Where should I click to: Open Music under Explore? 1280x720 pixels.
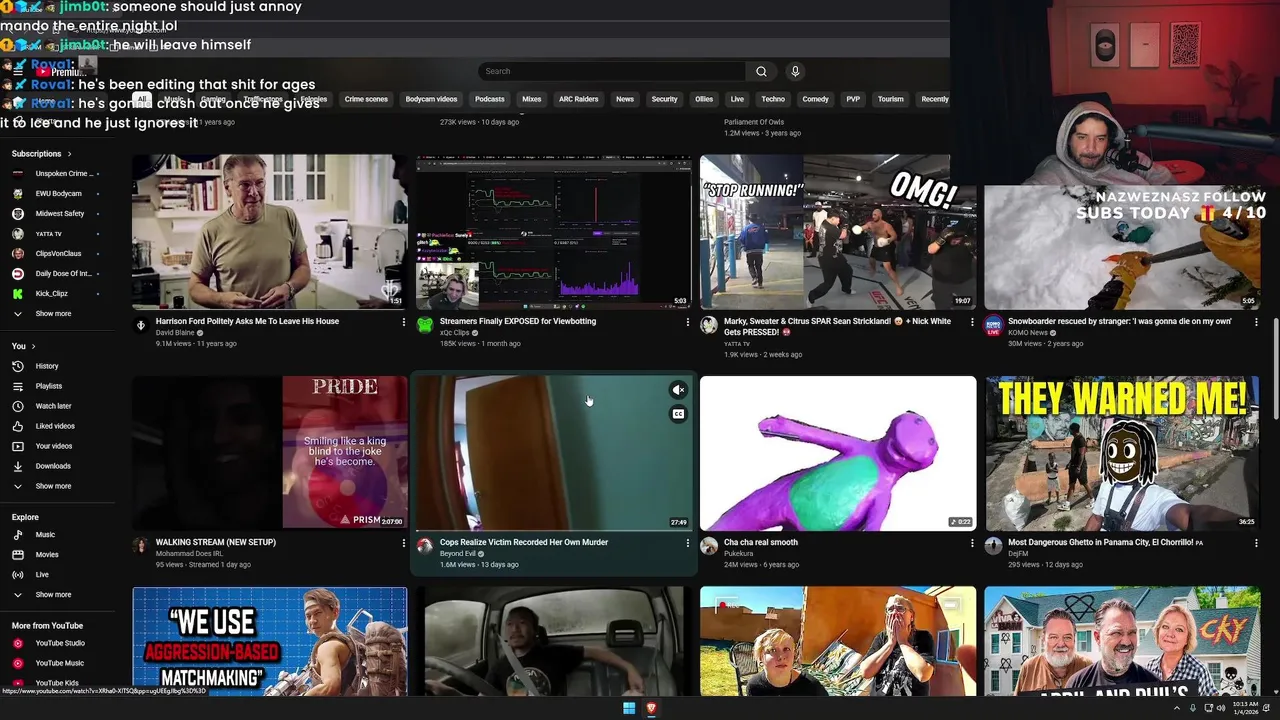(x=45, y=535)
